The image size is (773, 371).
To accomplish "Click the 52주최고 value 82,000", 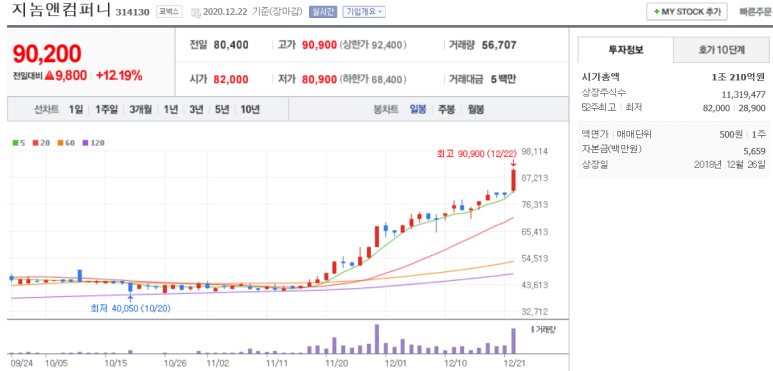I will point(716,107).
